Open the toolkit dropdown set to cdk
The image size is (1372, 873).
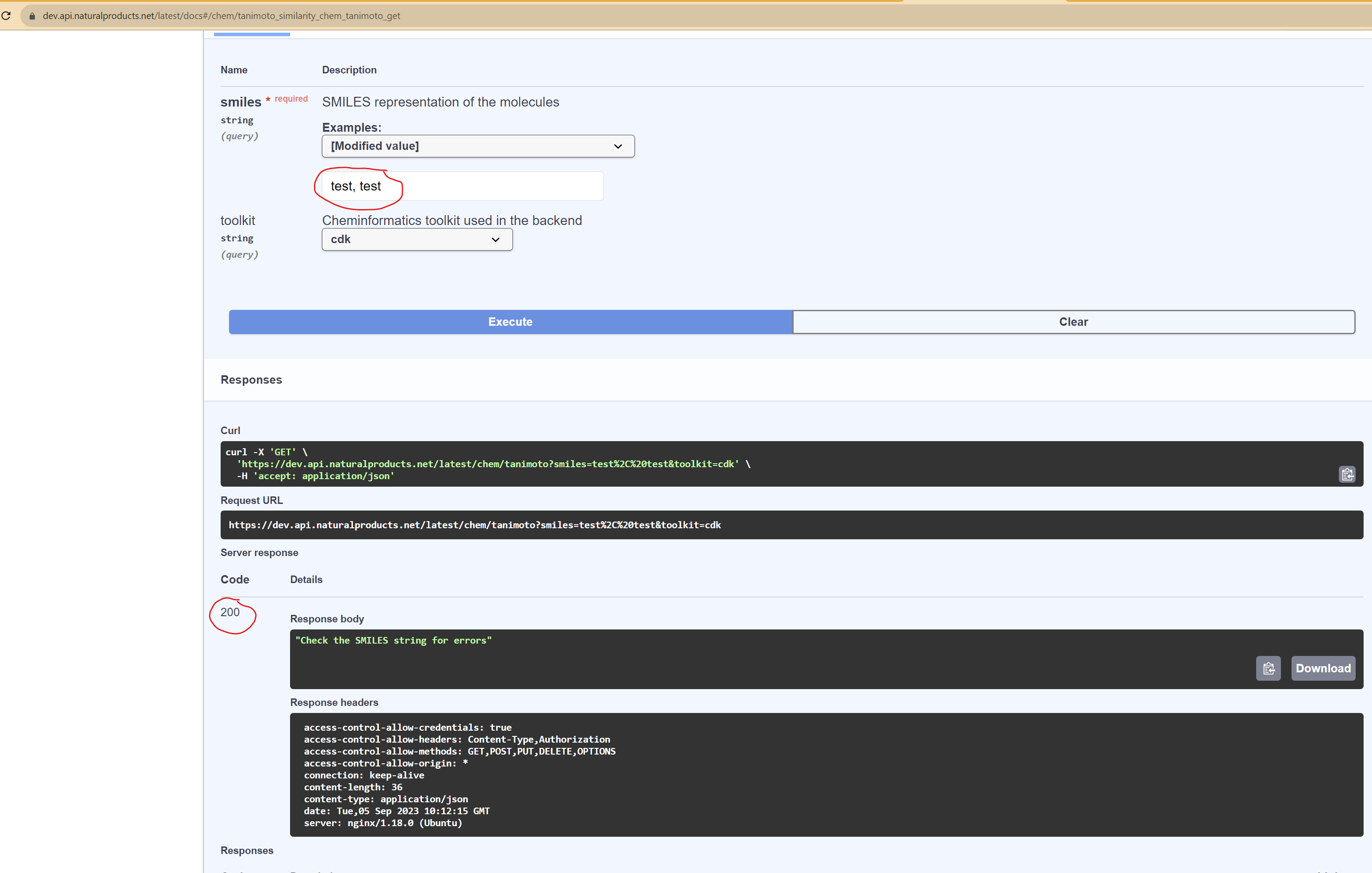[417, 239]
